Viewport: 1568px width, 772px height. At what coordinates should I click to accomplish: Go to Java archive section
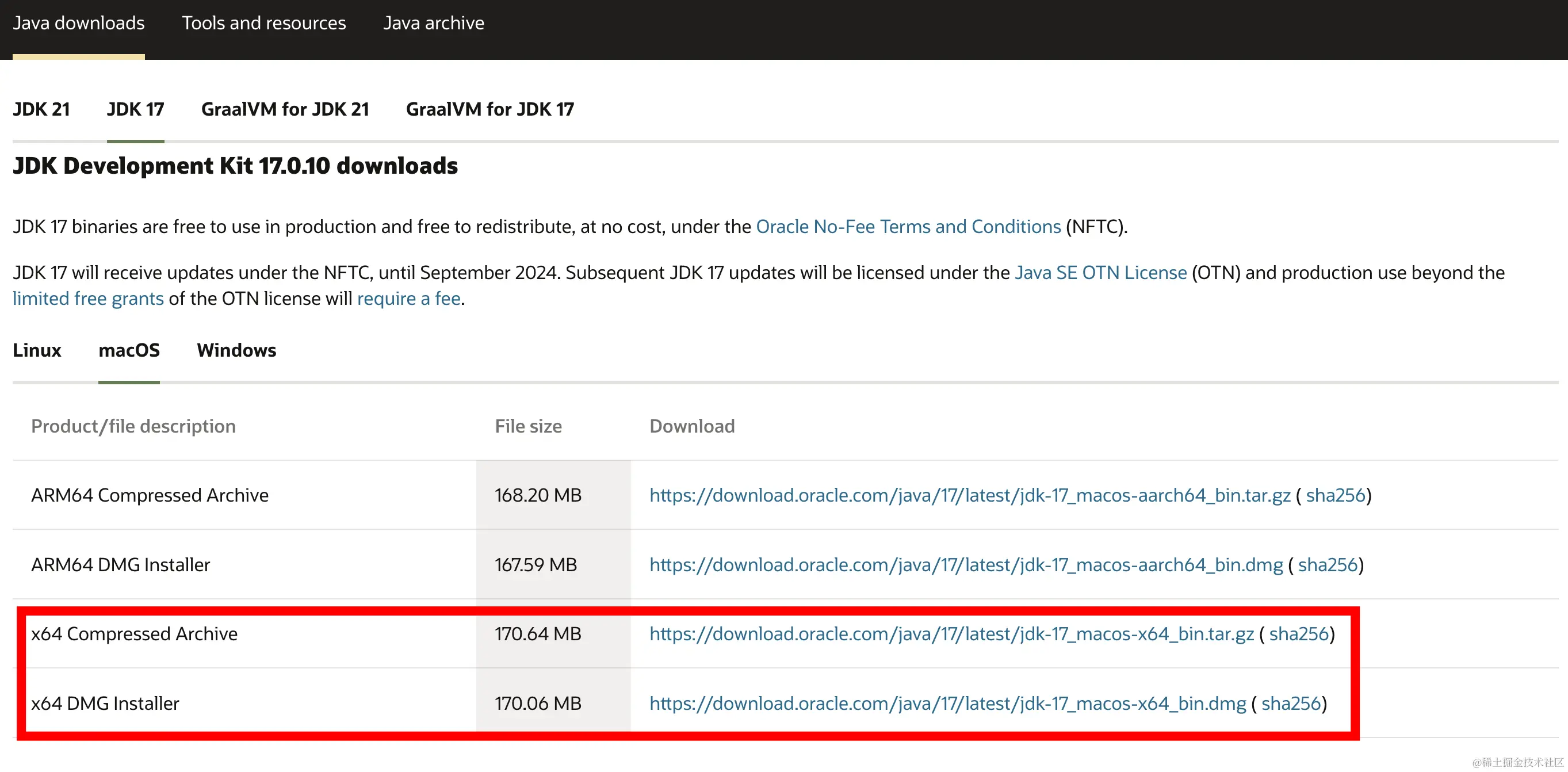pos(433,23)
